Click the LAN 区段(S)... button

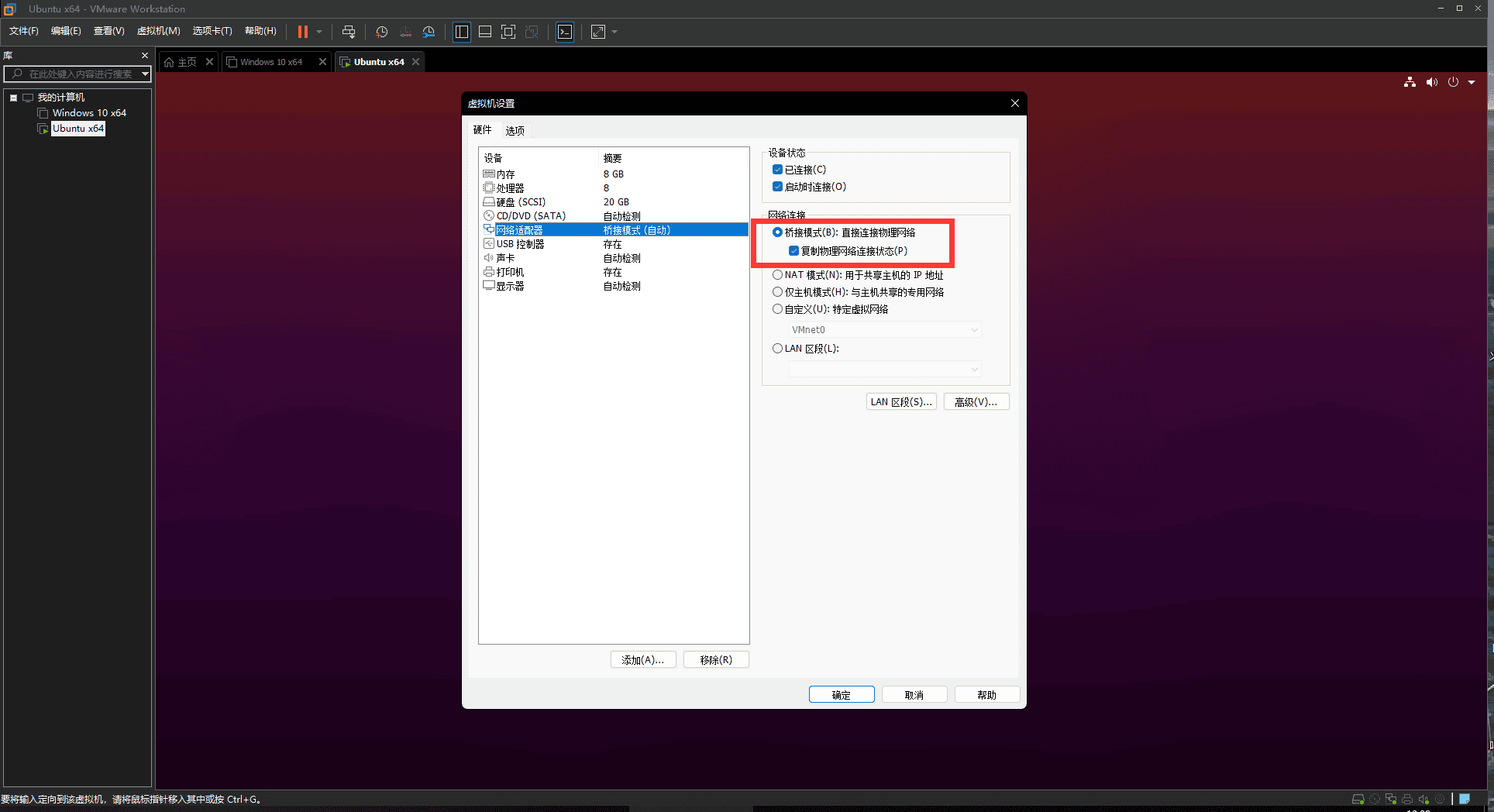pyautogui.click(x=901, y=402)
